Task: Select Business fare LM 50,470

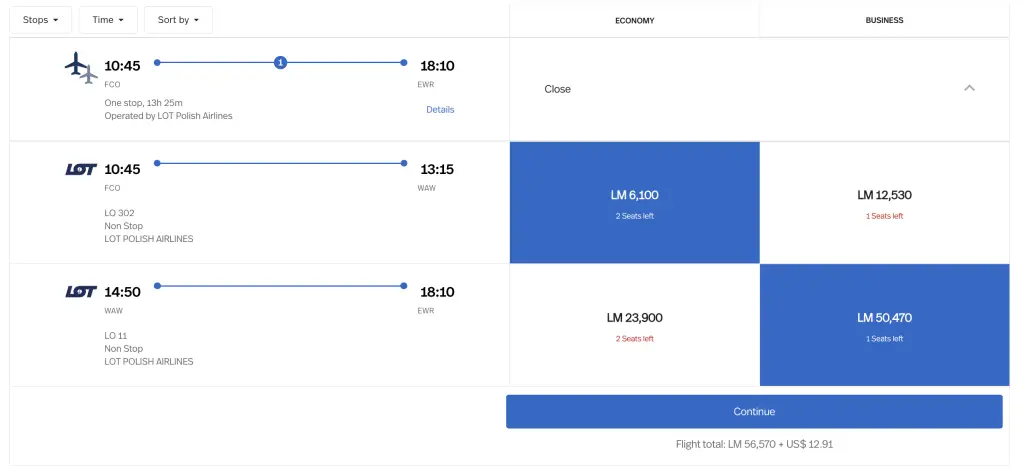Action: point(884,325)
